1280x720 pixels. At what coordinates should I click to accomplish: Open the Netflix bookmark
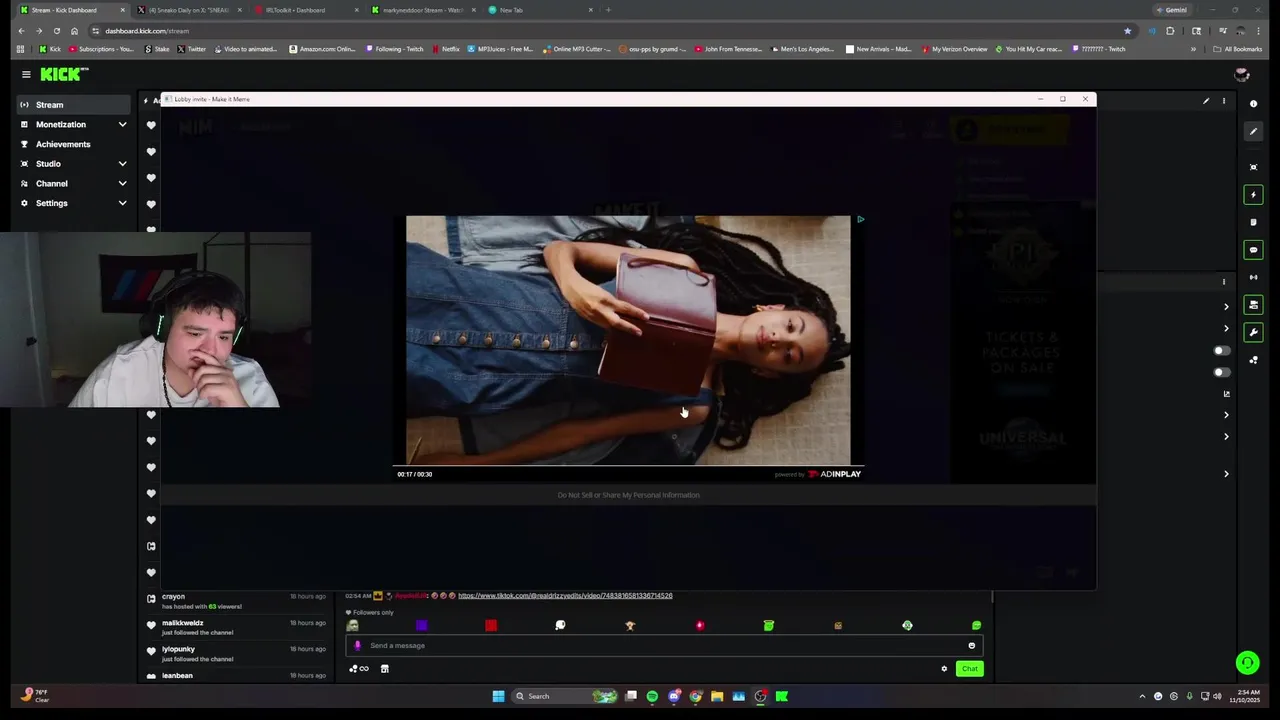point(445,49)
